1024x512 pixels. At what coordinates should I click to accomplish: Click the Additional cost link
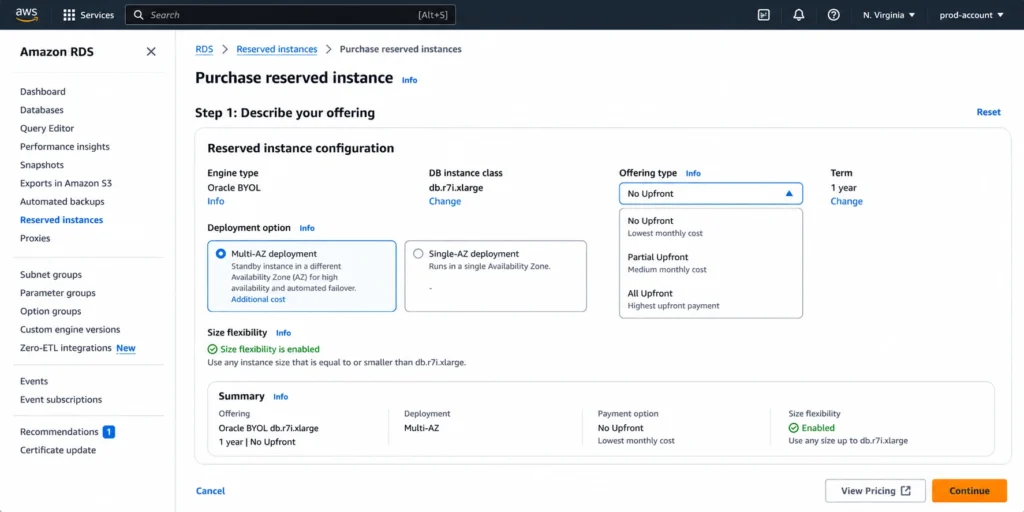[258, 299]
